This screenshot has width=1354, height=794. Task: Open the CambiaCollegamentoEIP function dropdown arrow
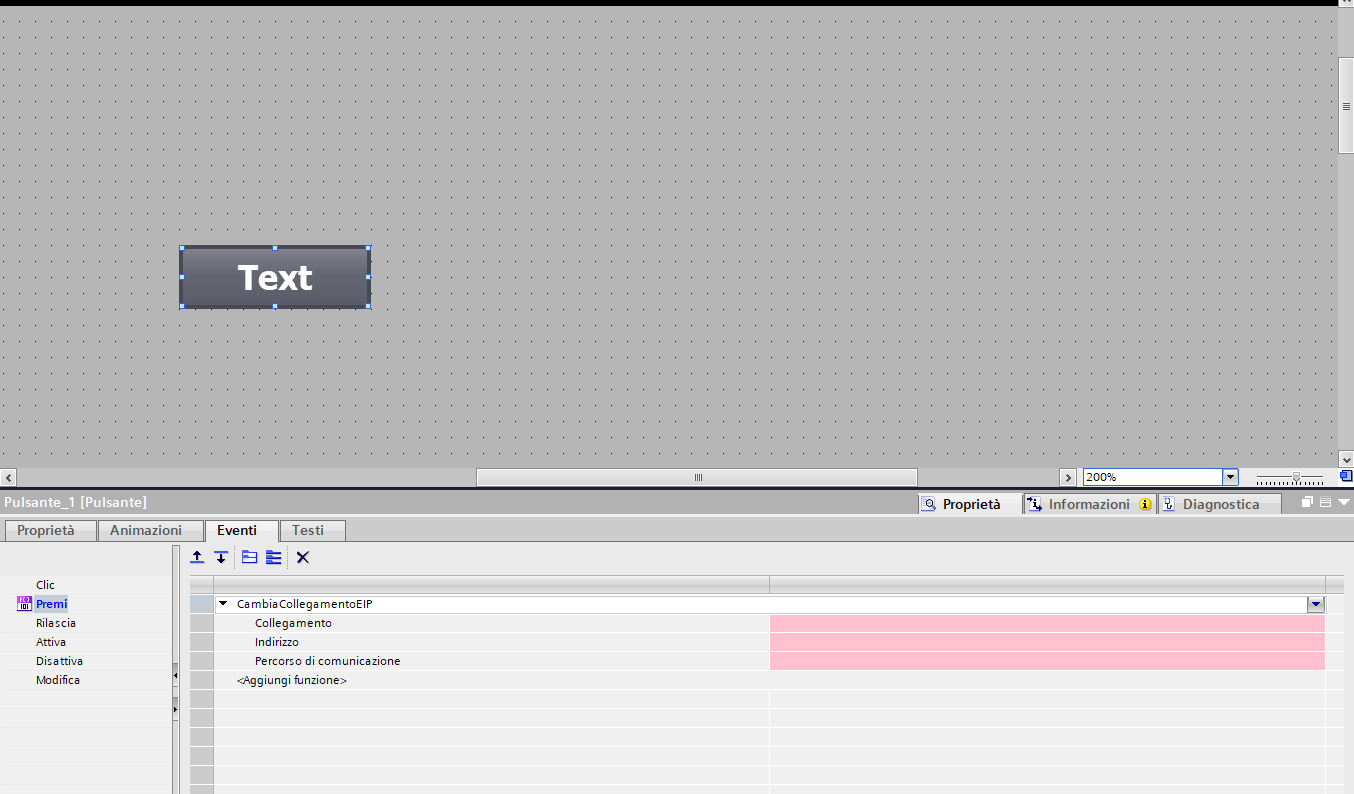[x=1315, y=604]
